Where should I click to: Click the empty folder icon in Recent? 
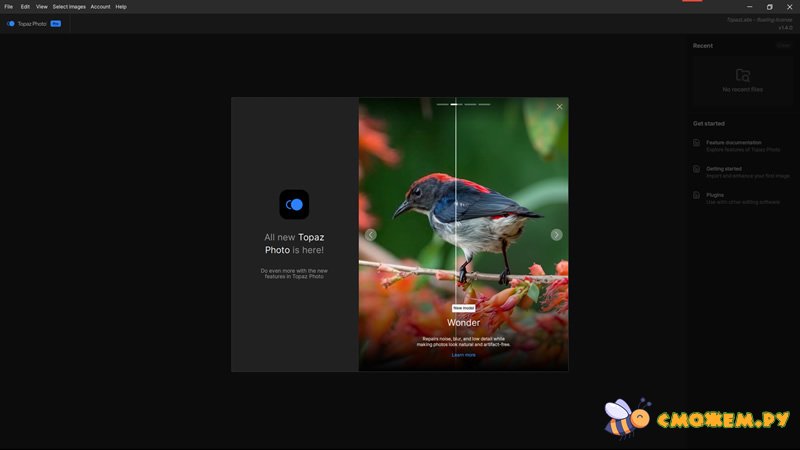click(742, 75)
